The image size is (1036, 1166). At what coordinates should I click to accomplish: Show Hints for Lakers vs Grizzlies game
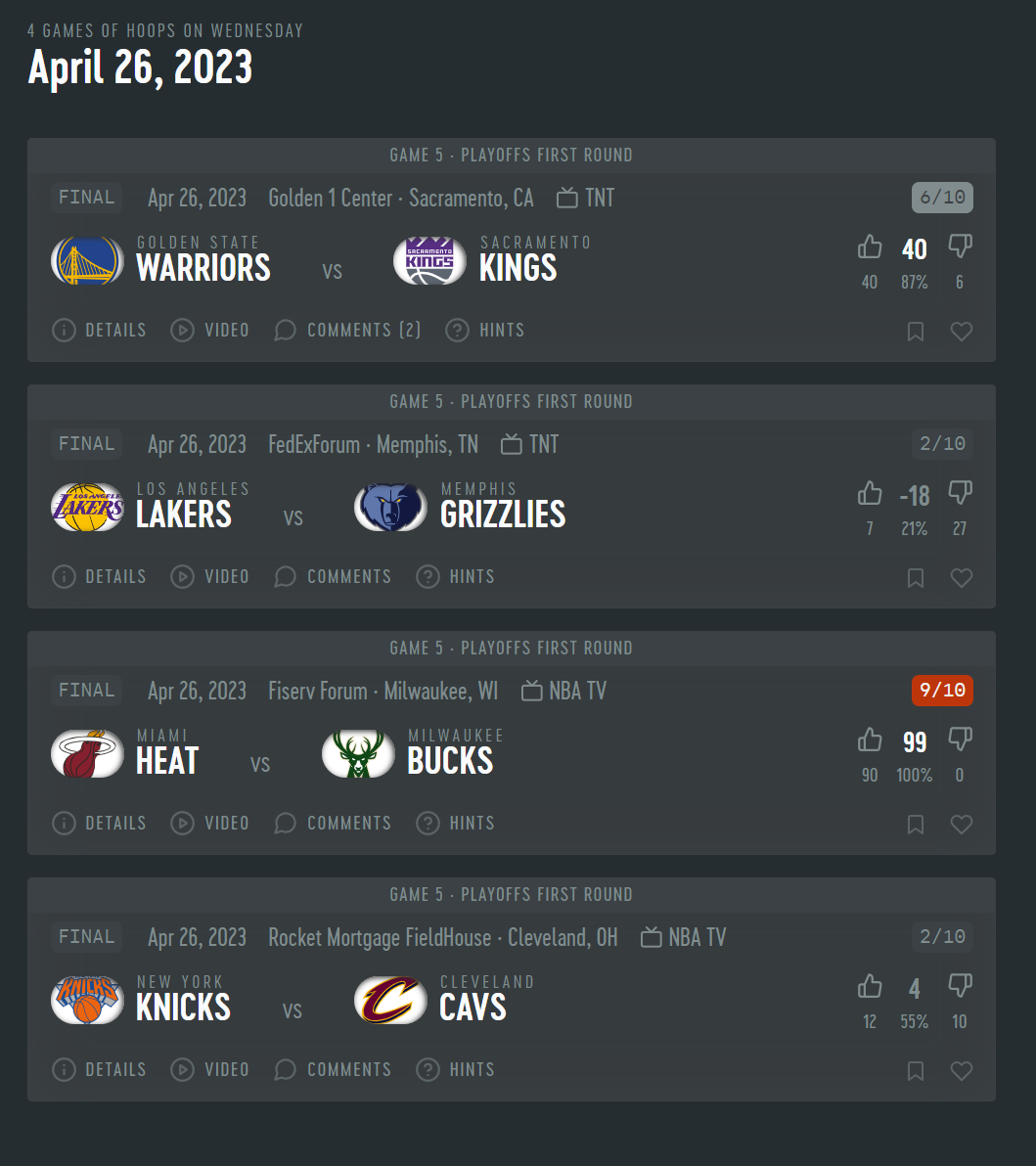click(x=455, y=576)
